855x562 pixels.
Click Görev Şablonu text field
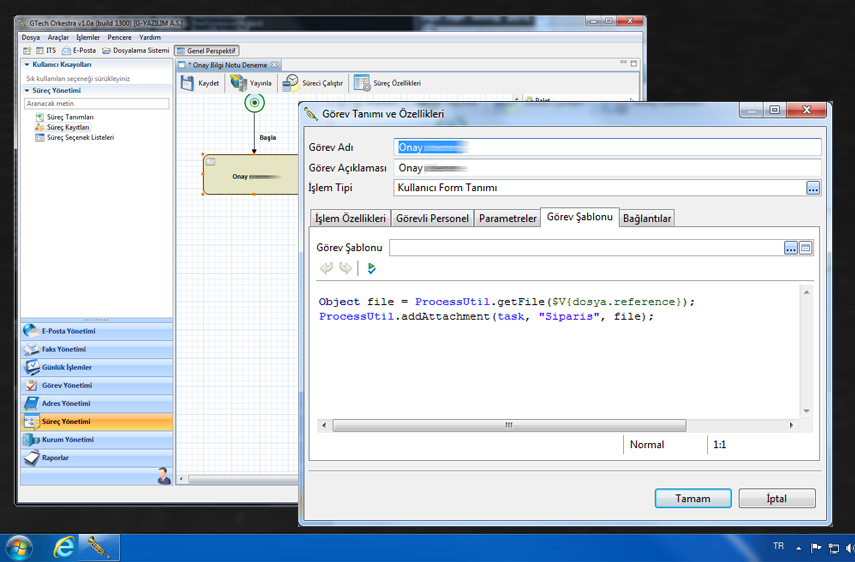586,248
